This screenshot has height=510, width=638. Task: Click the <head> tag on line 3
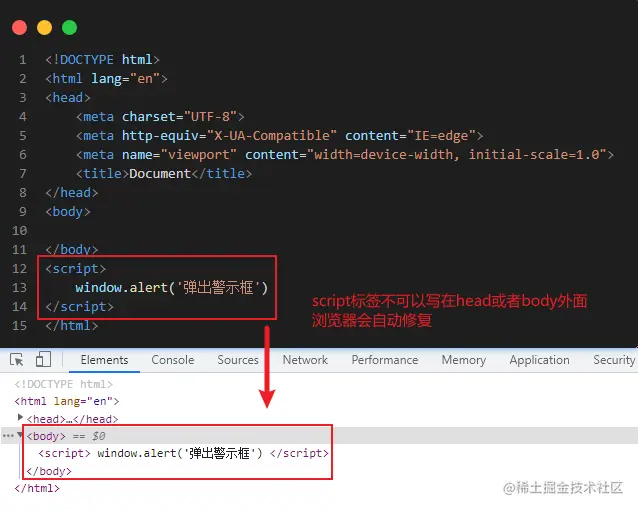(x=68, y=98)
